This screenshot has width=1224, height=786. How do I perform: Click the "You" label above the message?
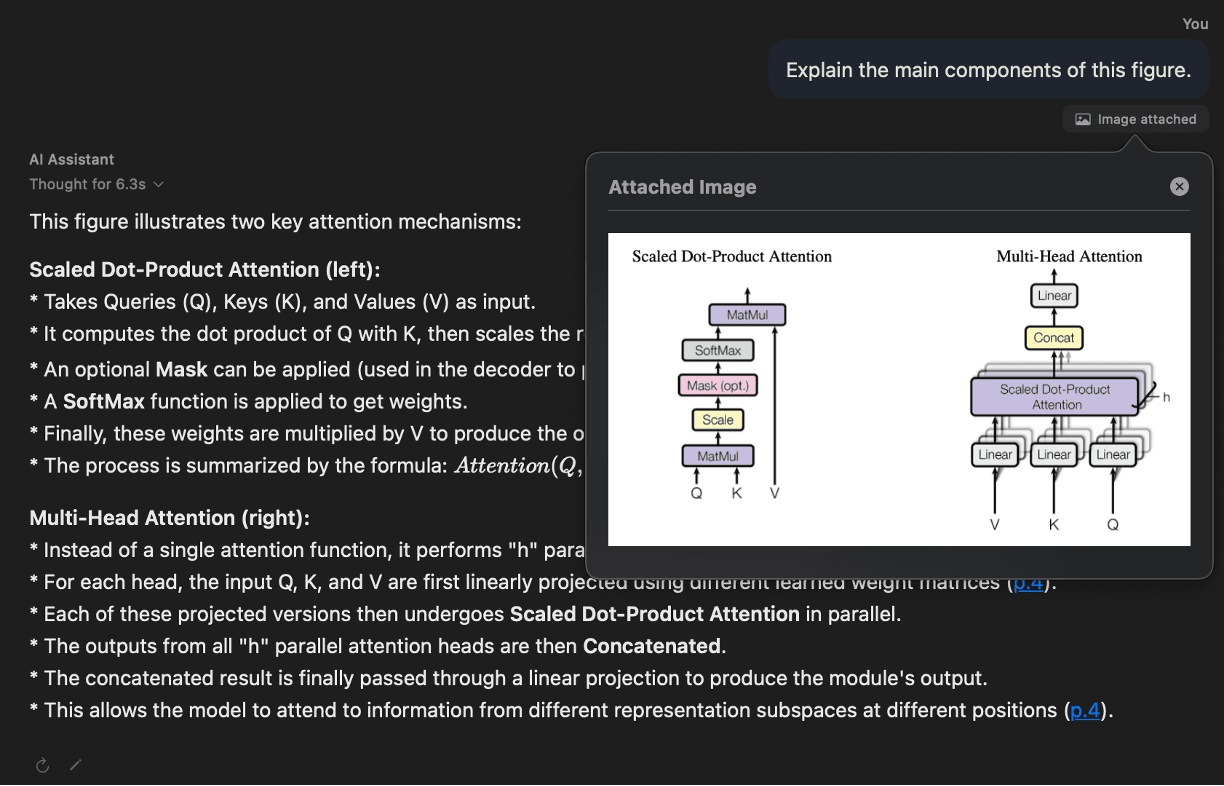[1195, 23]
